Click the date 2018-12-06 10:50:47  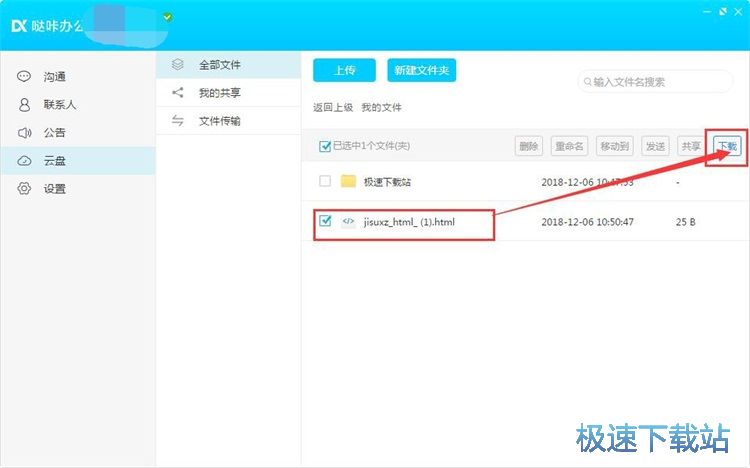[587, 222]
